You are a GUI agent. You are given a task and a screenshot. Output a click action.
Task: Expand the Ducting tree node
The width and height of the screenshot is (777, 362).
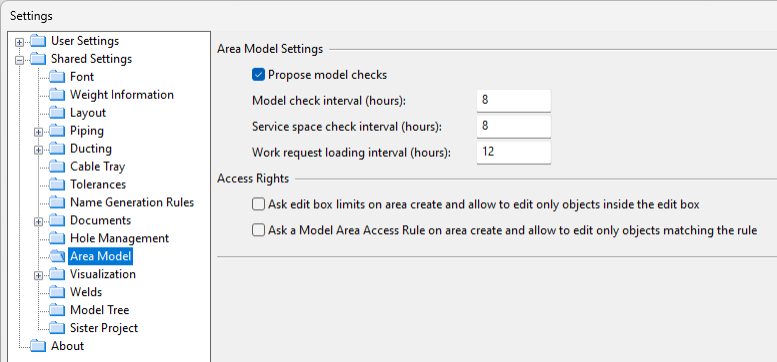point(39,150)
